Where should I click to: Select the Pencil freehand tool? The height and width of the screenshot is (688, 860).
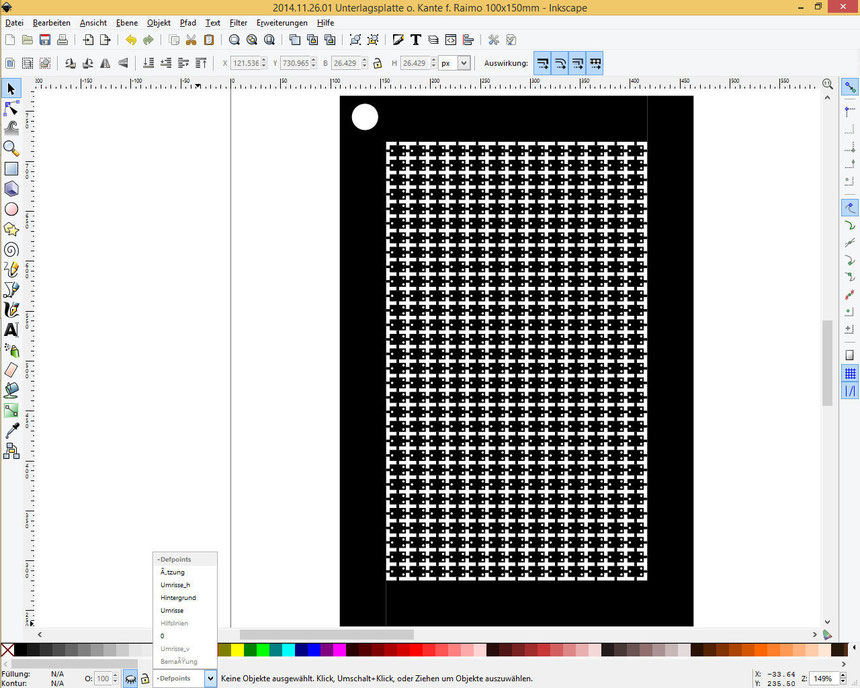click(x=11, y=269)
